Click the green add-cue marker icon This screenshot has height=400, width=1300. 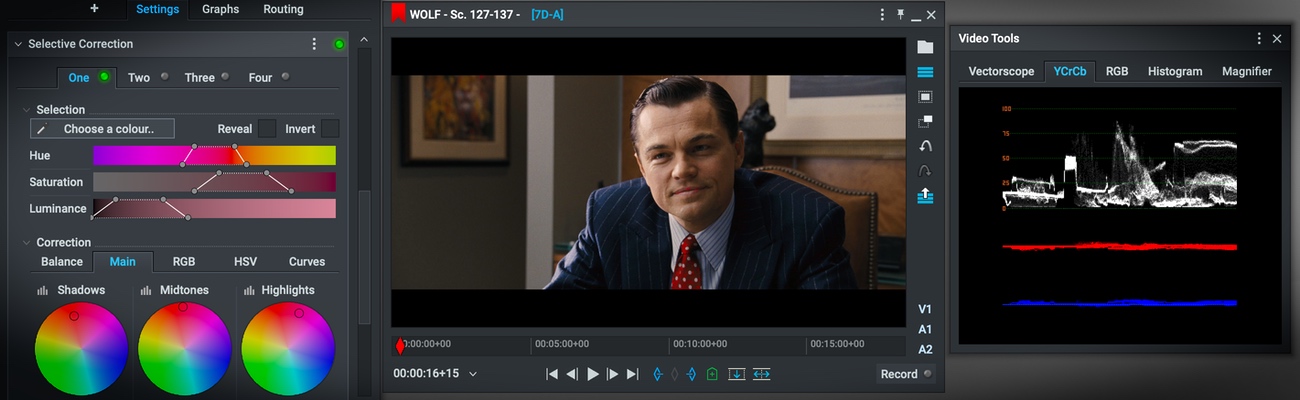click(x=711, y=374)
